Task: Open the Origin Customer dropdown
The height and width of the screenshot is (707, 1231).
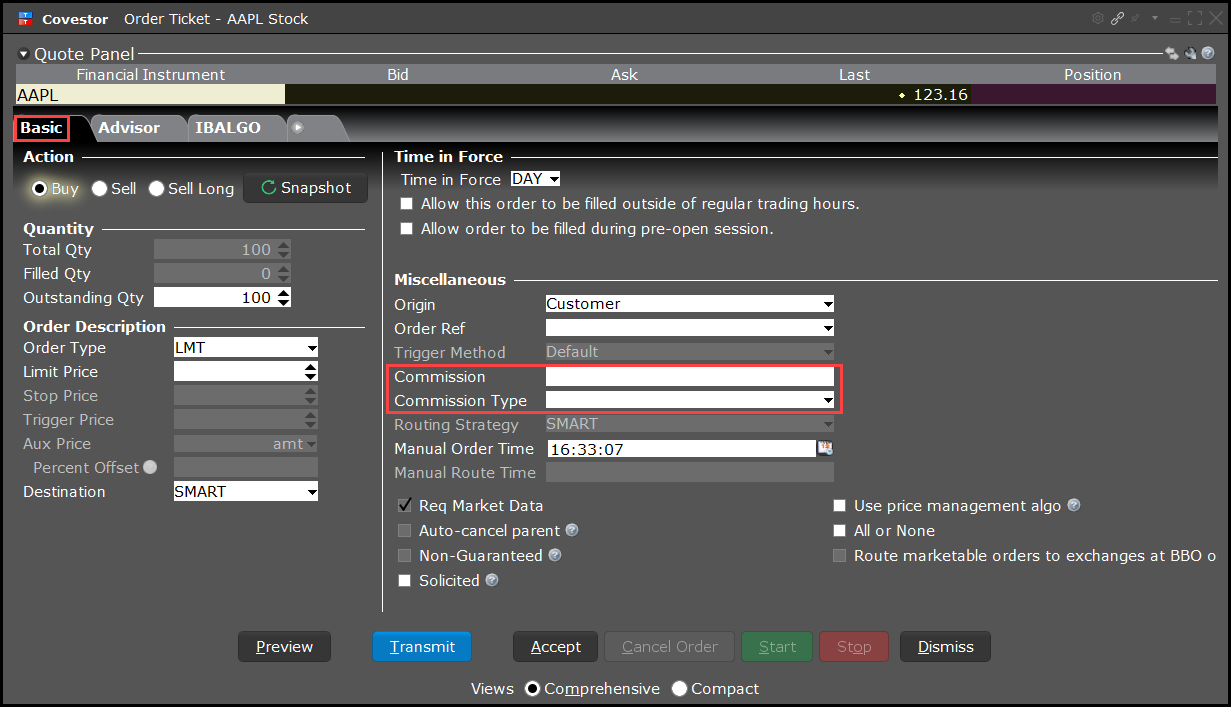Action: click(690, 304)
